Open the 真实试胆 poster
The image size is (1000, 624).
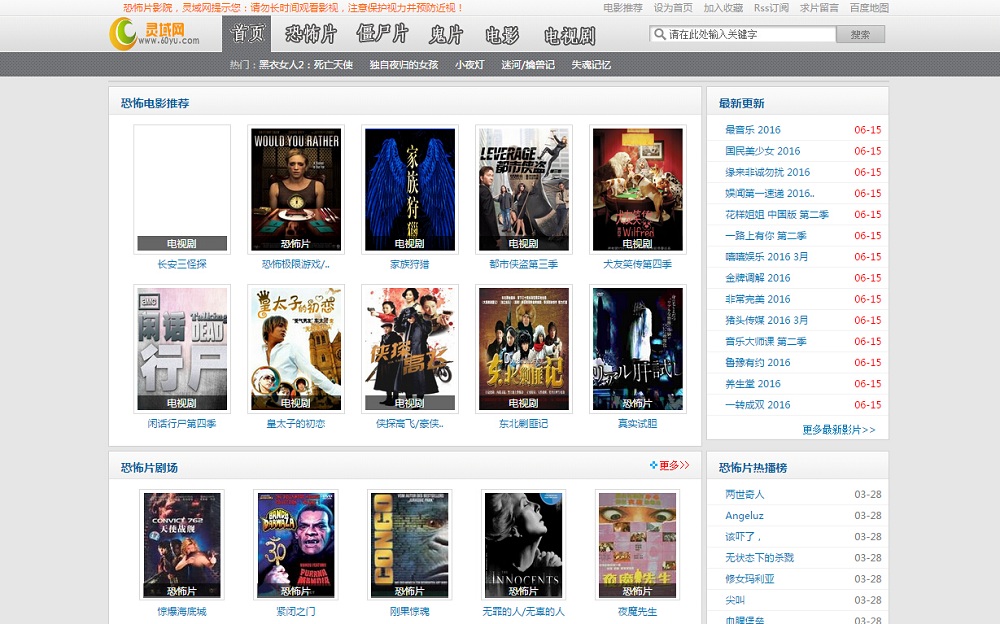click(638, 348)
